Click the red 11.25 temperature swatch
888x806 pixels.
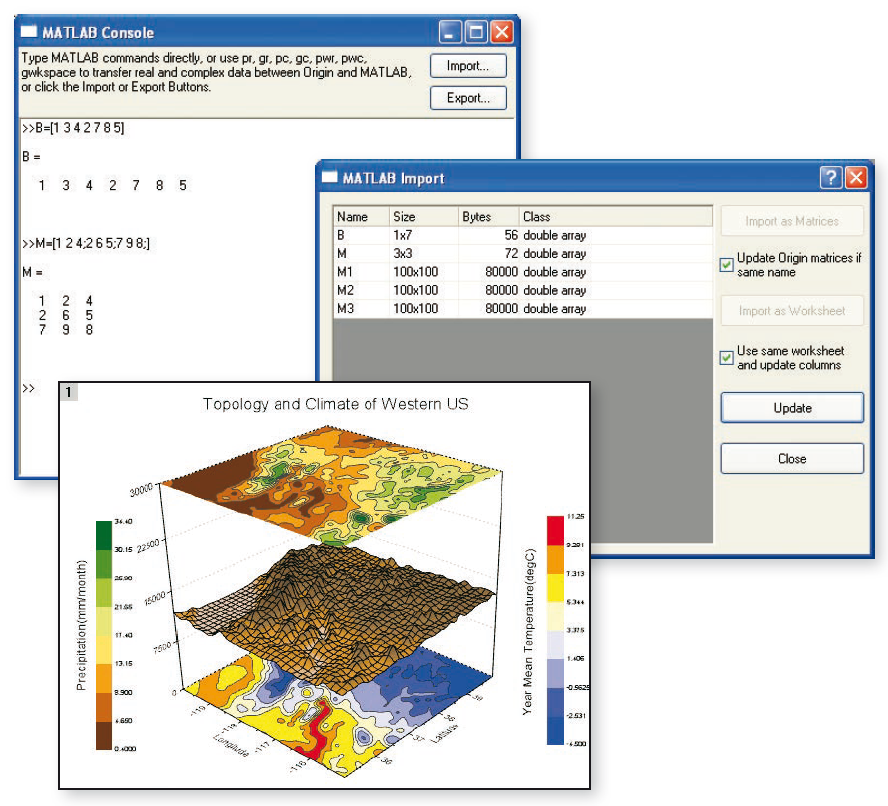point(555,530)
